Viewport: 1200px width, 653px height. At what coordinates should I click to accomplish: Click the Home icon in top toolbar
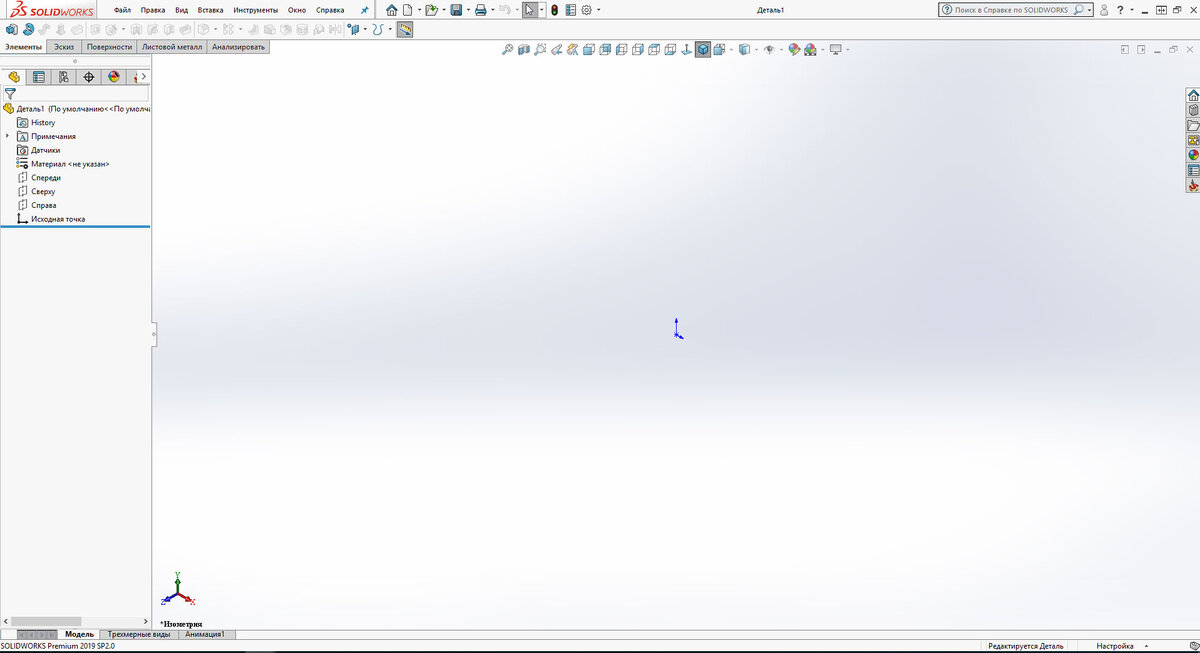[391, 10]
